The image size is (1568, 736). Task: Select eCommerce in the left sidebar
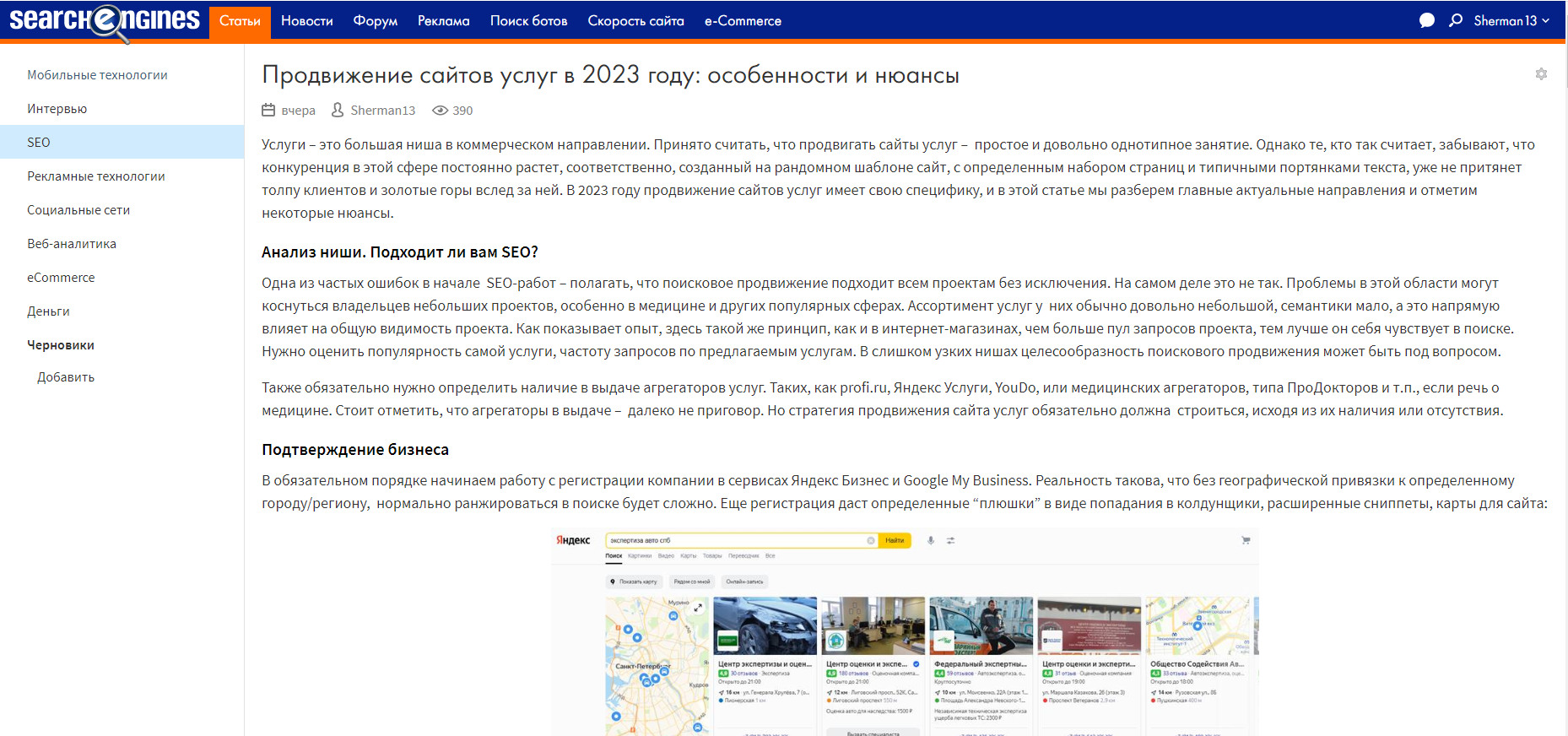point(61,278)
